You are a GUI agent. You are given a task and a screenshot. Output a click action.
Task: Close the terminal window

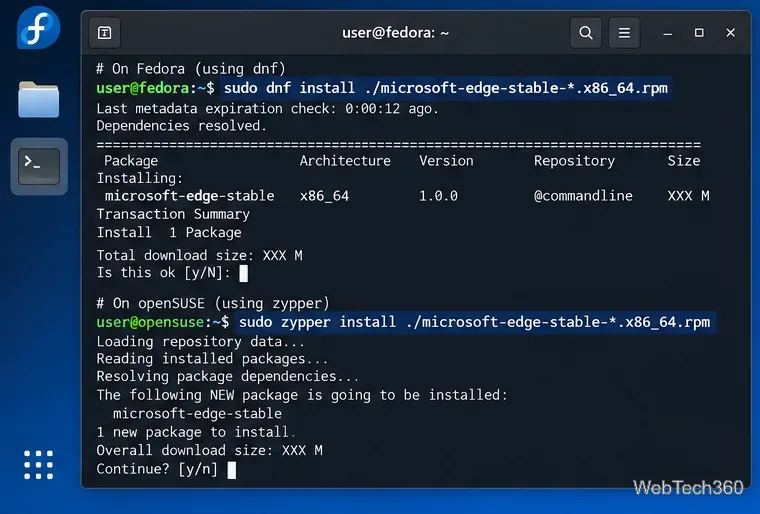point(730,32)
